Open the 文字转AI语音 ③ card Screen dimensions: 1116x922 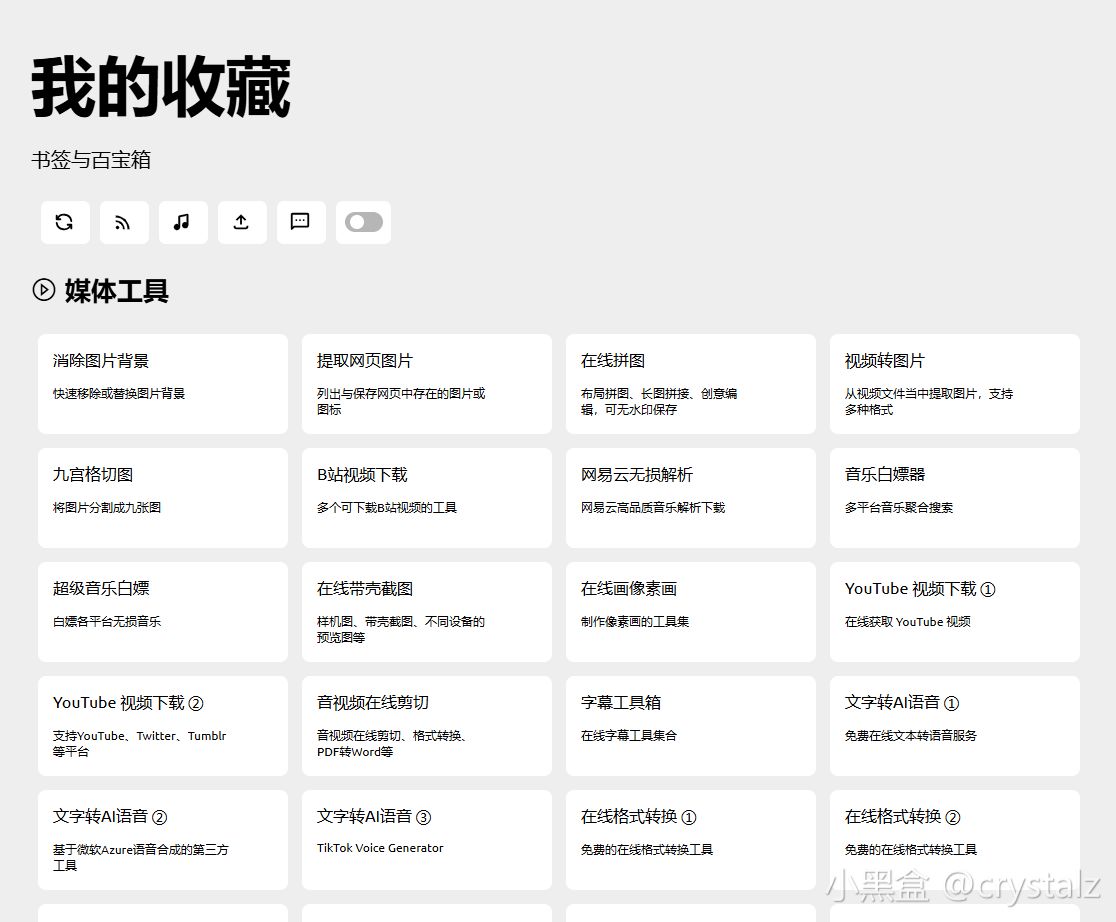(427, 839)
